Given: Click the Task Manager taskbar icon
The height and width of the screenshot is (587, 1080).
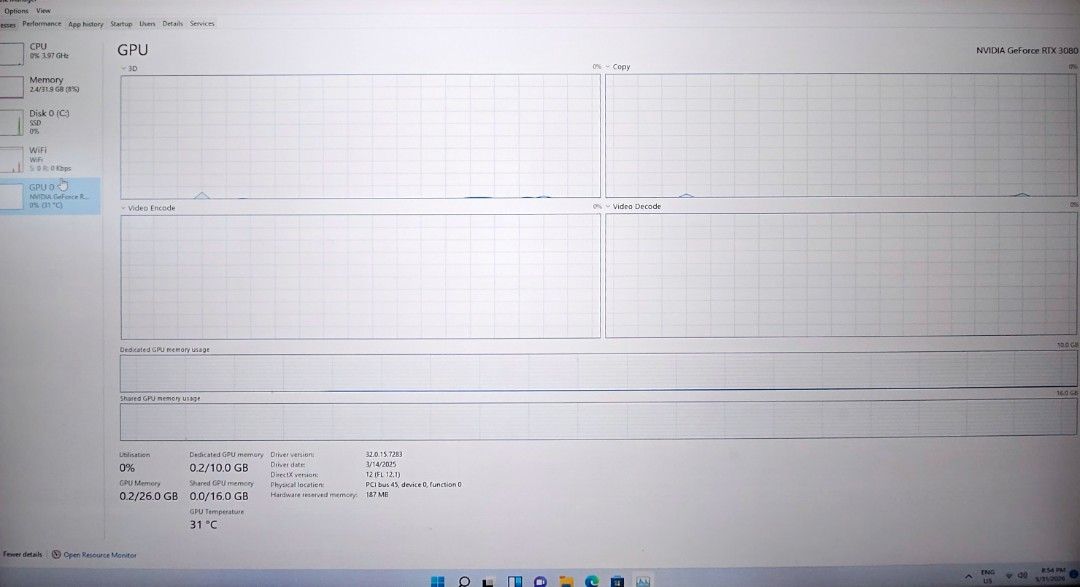Looking at the screenshot, I should [643, 582].
